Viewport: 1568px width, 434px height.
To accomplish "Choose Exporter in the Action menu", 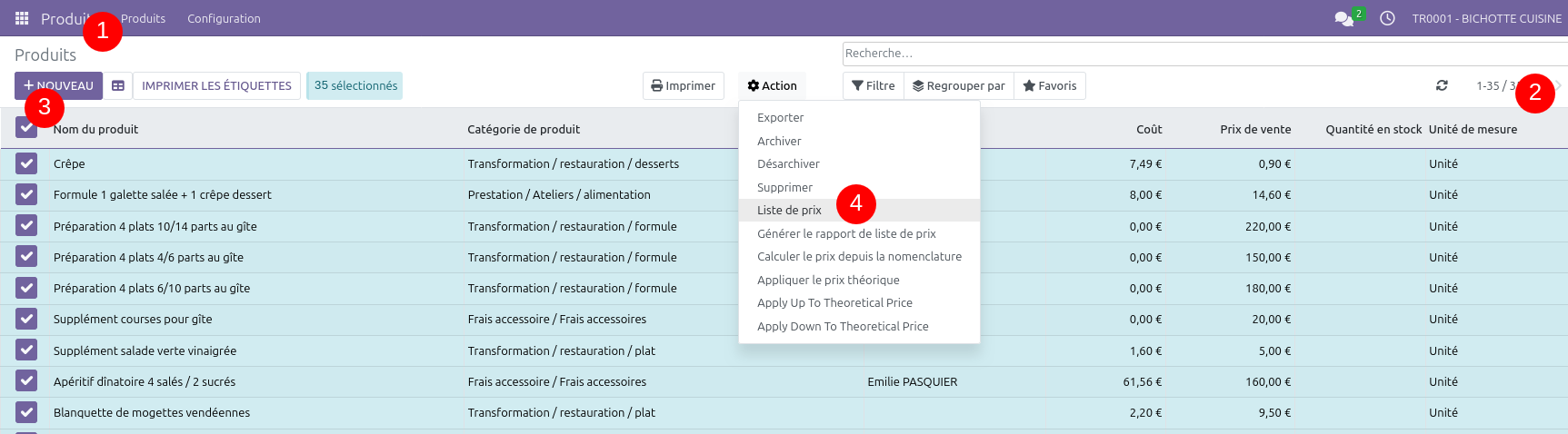I will (x=780, y=117).
